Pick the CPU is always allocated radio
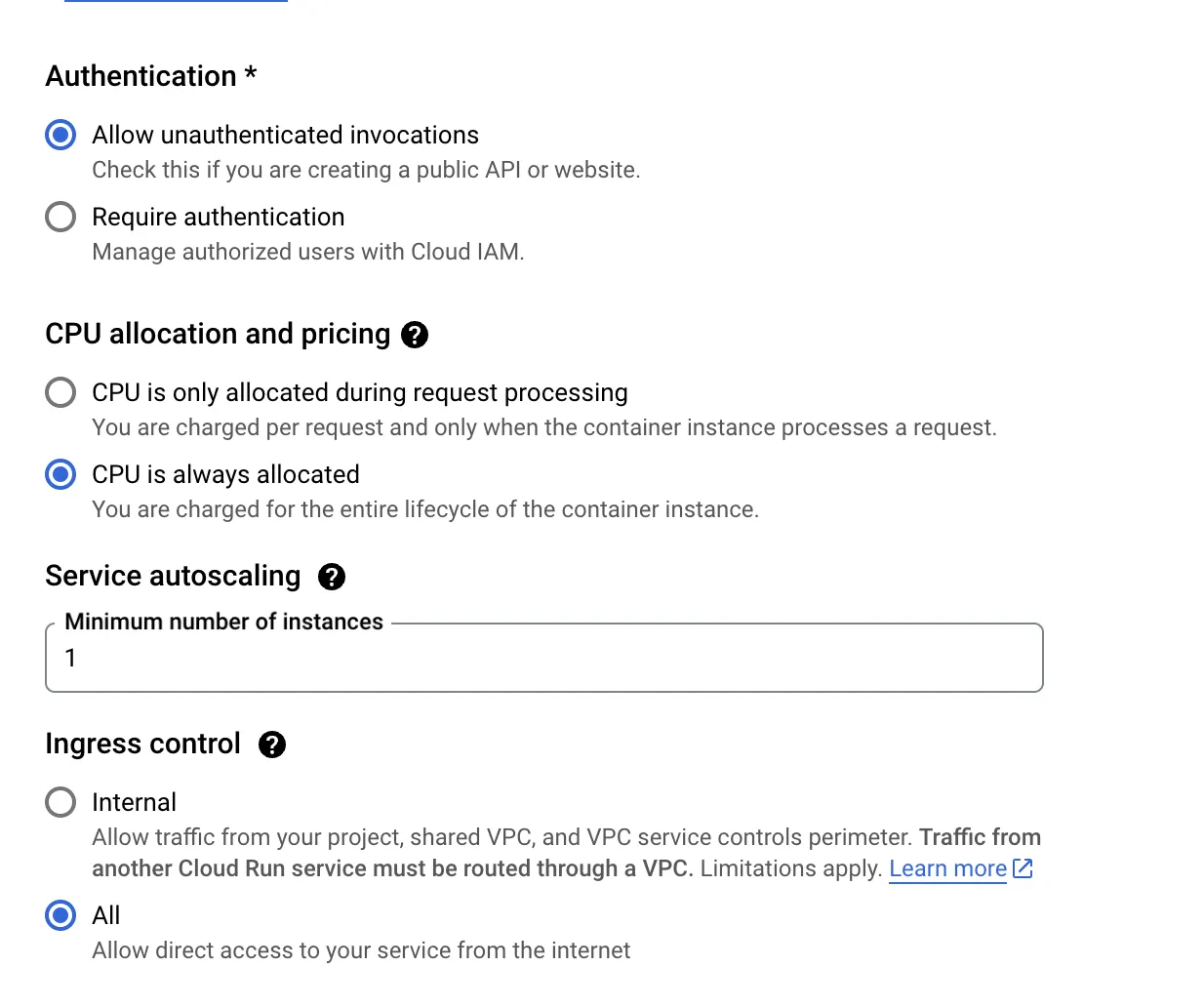The image size is (1204, 1007). pos(60,474)
